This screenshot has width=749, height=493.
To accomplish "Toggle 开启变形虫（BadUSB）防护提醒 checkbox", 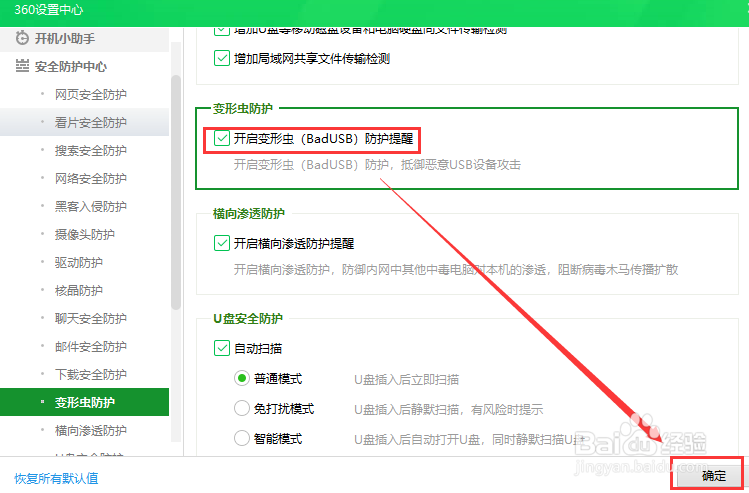I will click(222, 139).
